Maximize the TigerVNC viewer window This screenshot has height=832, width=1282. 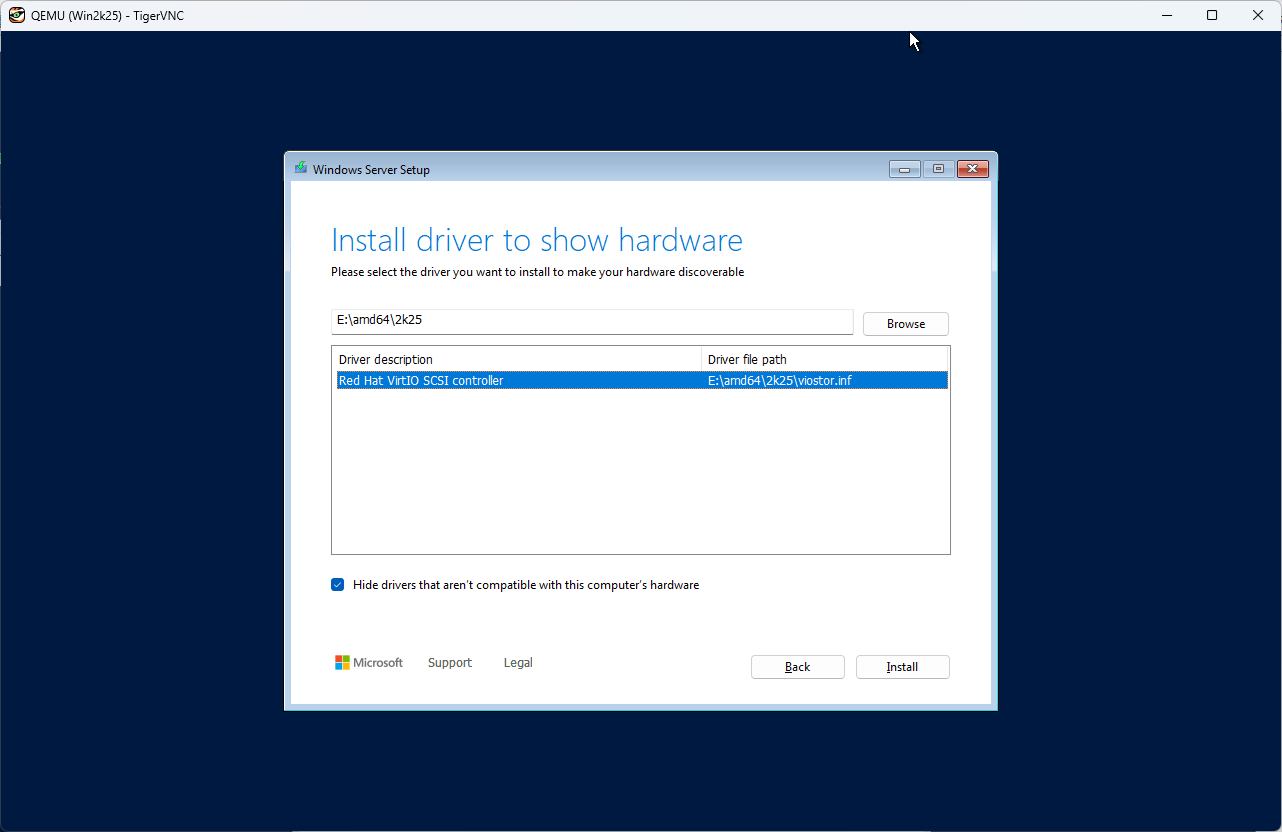[1212, 15]
